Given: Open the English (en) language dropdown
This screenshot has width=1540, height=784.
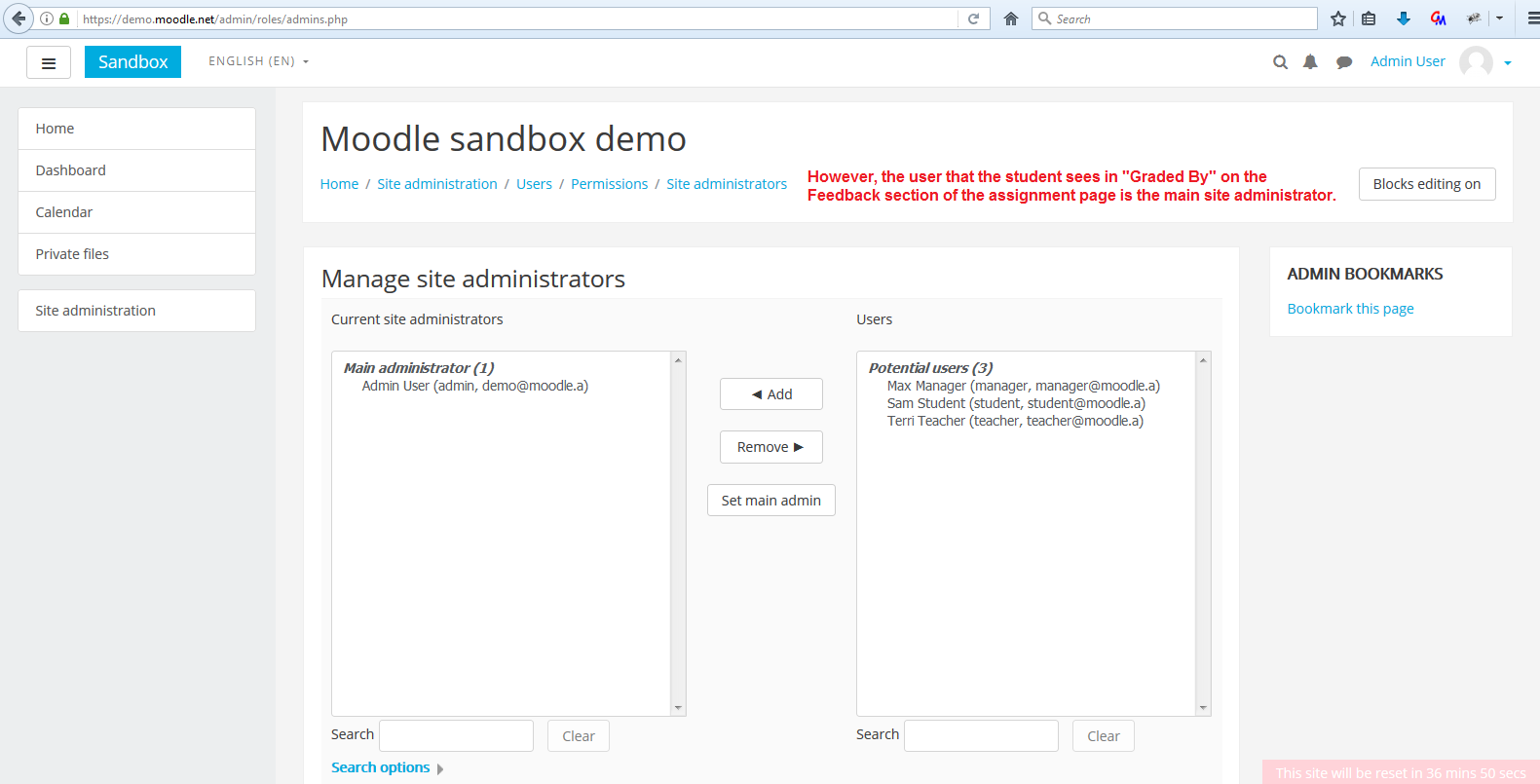Looking at the screenshot, I should click(x=258, y=61).
